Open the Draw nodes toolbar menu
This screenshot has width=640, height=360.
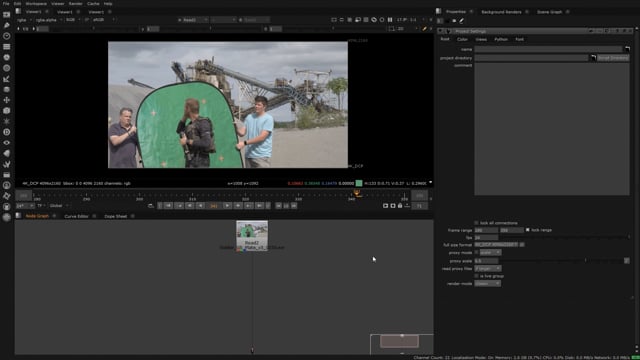pyautogui.click(x=7, y=25)
